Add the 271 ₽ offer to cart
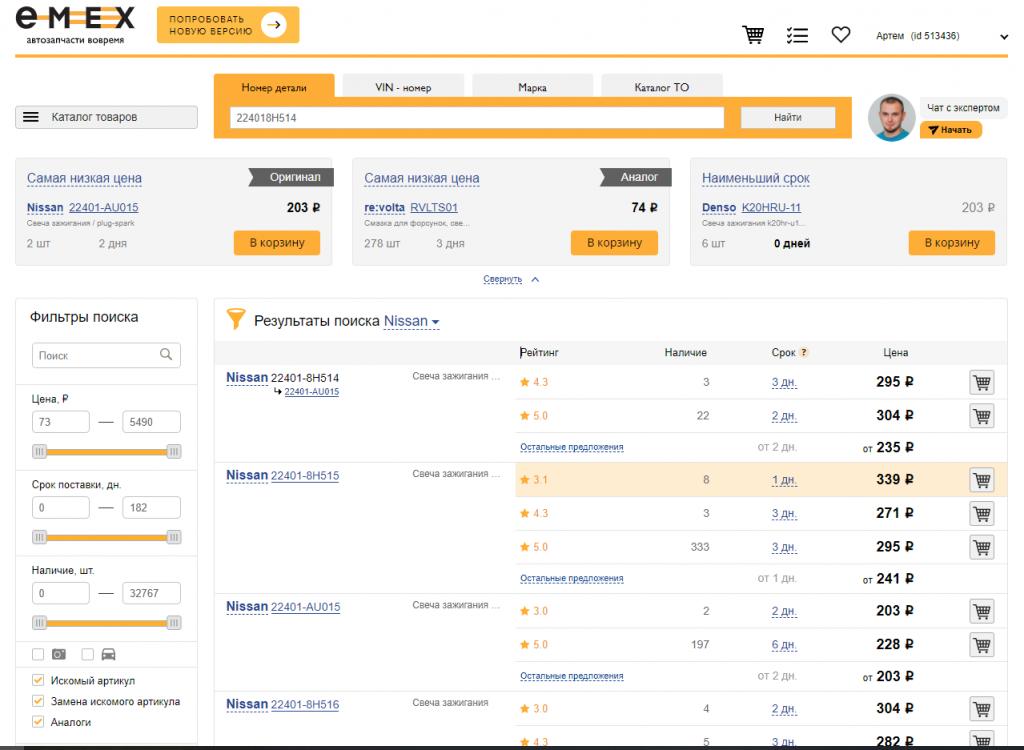Viewport: 1024px width, 750px height. 982,514
